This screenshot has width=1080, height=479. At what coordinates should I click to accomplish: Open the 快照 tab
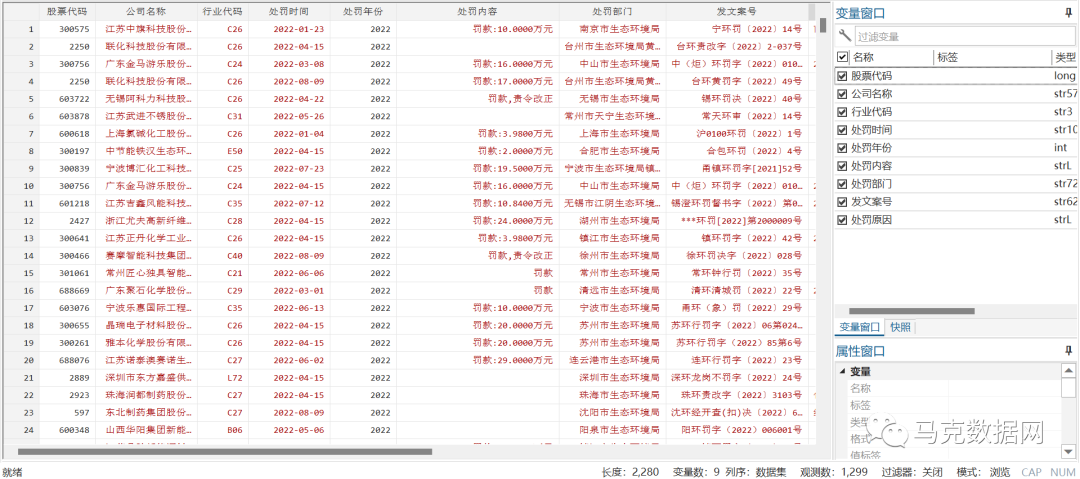tap(900, 327)
